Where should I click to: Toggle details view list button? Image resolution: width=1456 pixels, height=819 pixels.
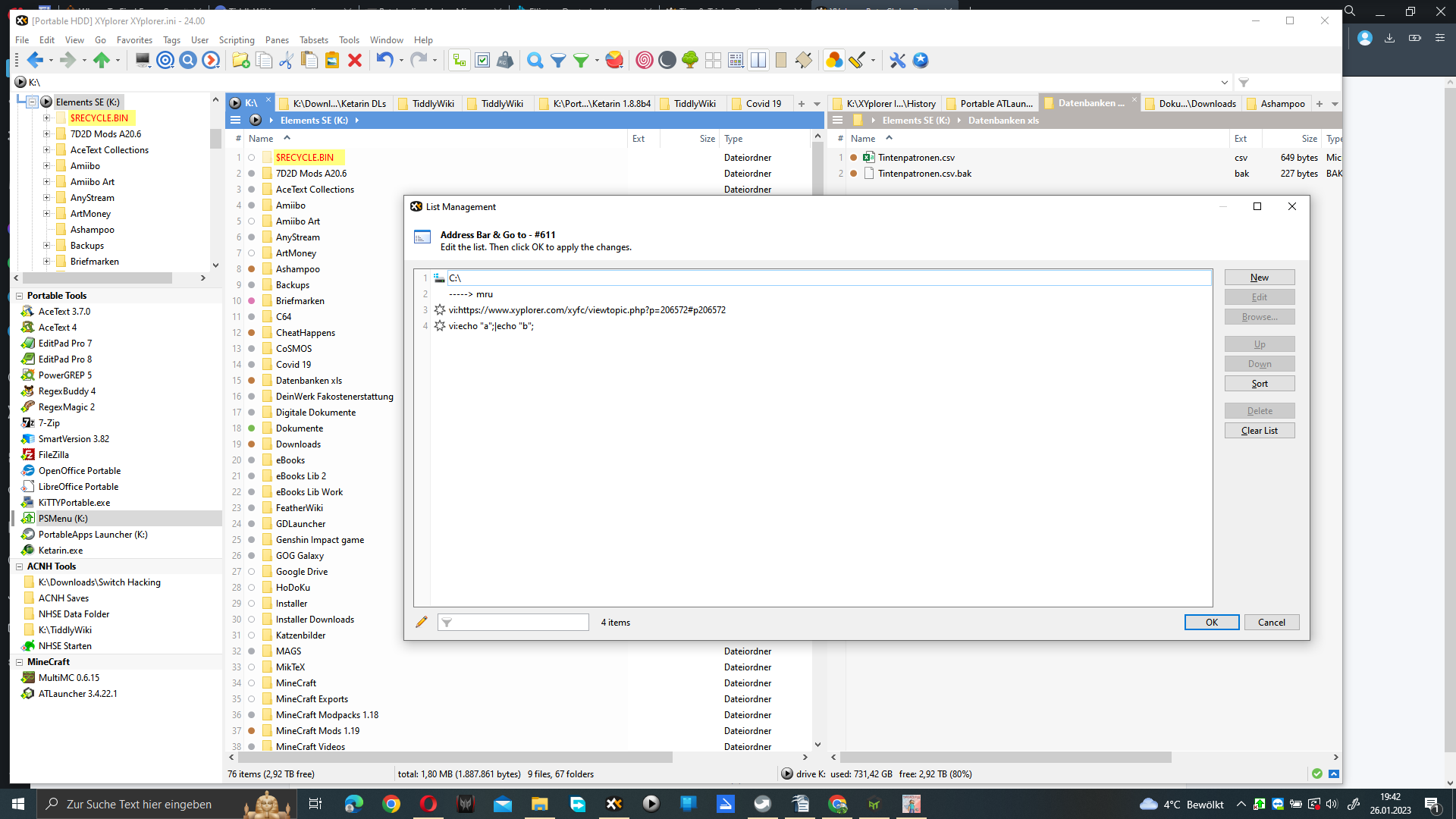tap(736, 61)
